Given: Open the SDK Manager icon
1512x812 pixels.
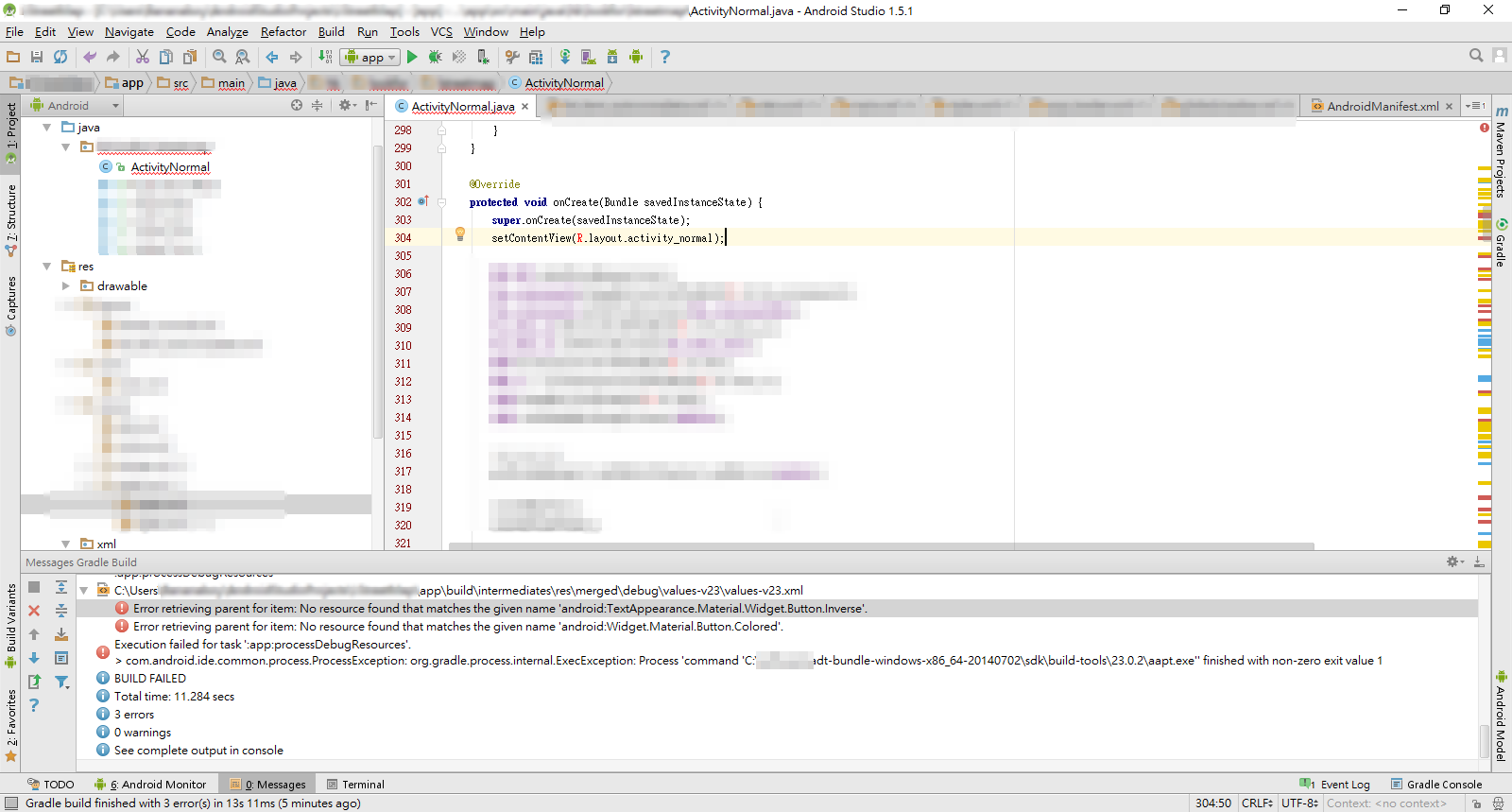Looking at the screenshot, I should tap(612, 57).
